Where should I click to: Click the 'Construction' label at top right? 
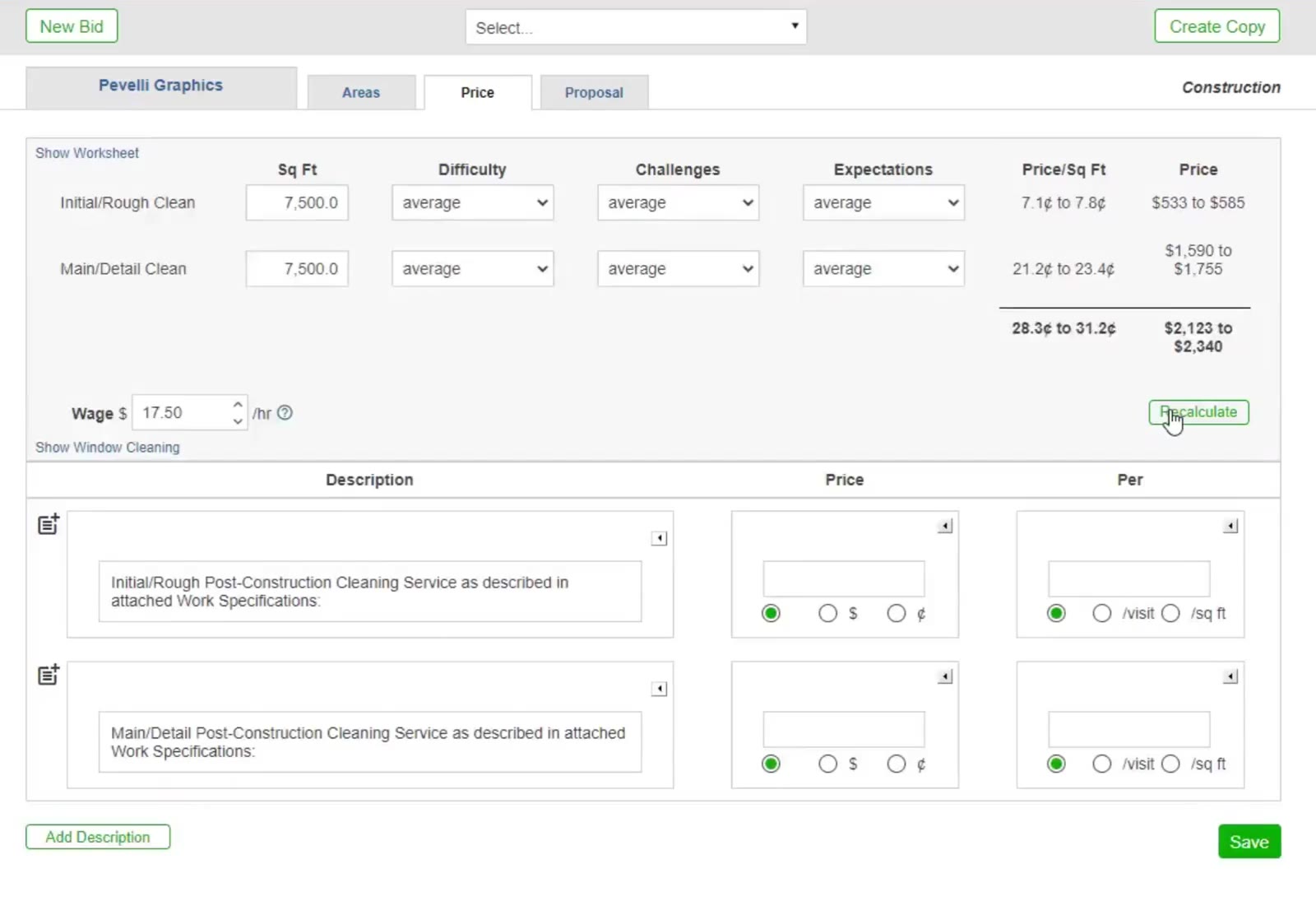click(x=1231, y=87)
